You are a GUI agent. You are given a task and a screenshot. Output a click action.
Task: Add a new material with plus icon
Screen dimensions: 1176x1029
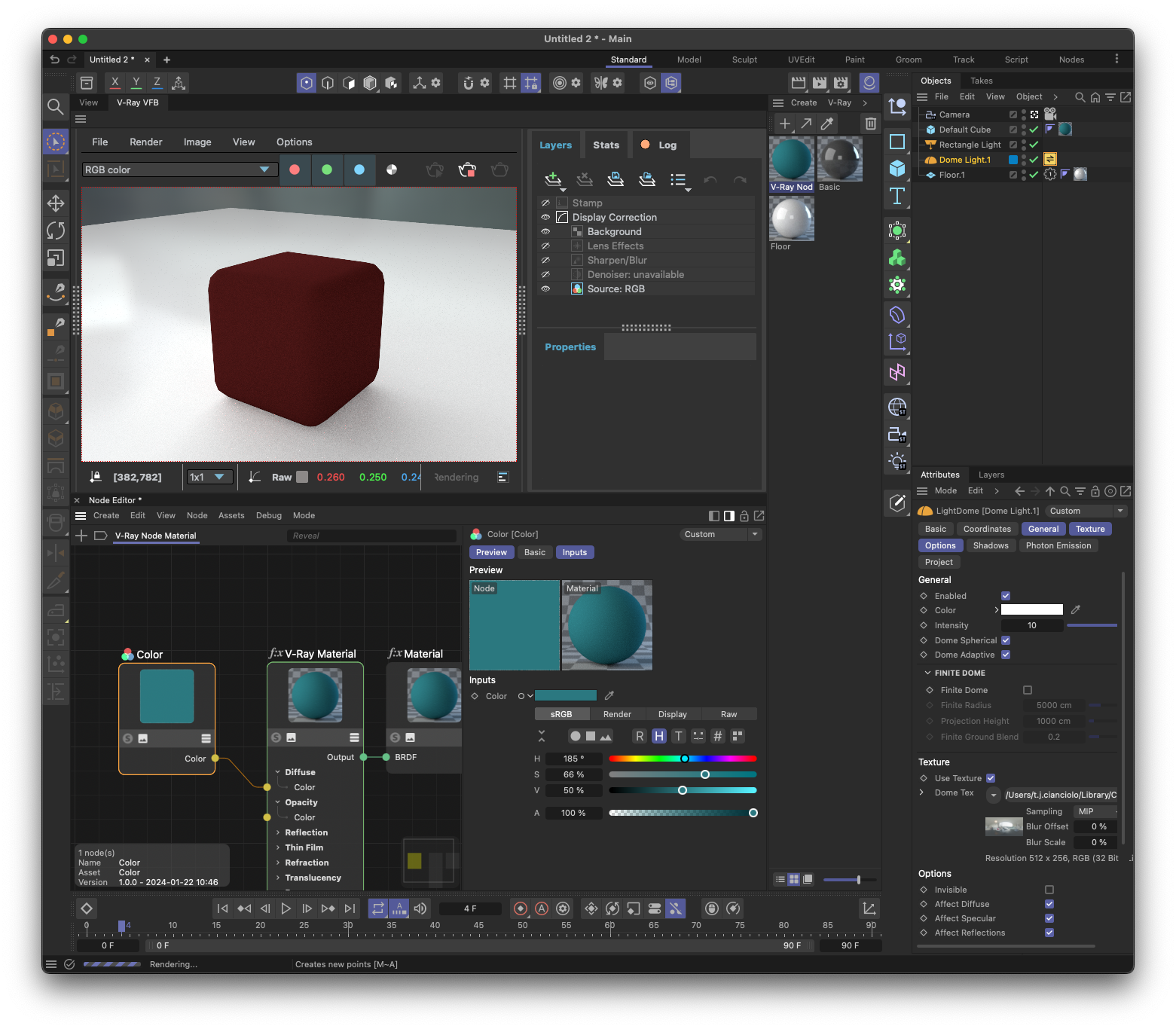(x=784, y=124)
